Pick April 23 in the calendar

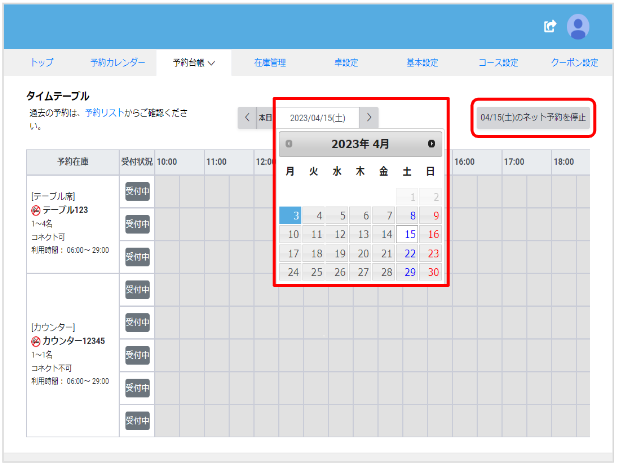point(431,253)
